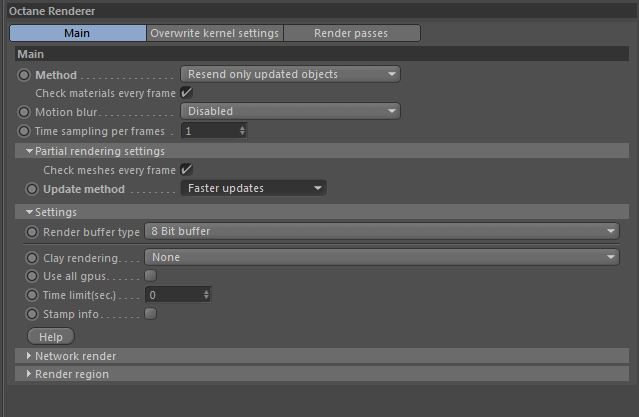
Task: Uncheck Check meshes every frame
Action: coord(186,170)
